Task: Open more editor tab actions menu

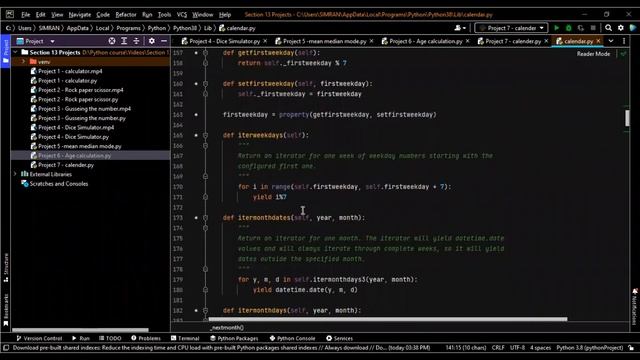Action: [x=624, y=41]
